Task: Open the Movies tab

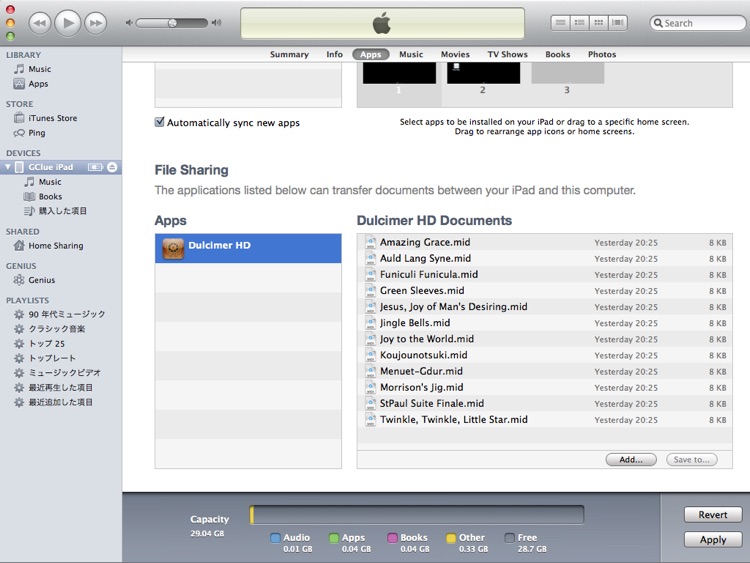Action: 455,55
